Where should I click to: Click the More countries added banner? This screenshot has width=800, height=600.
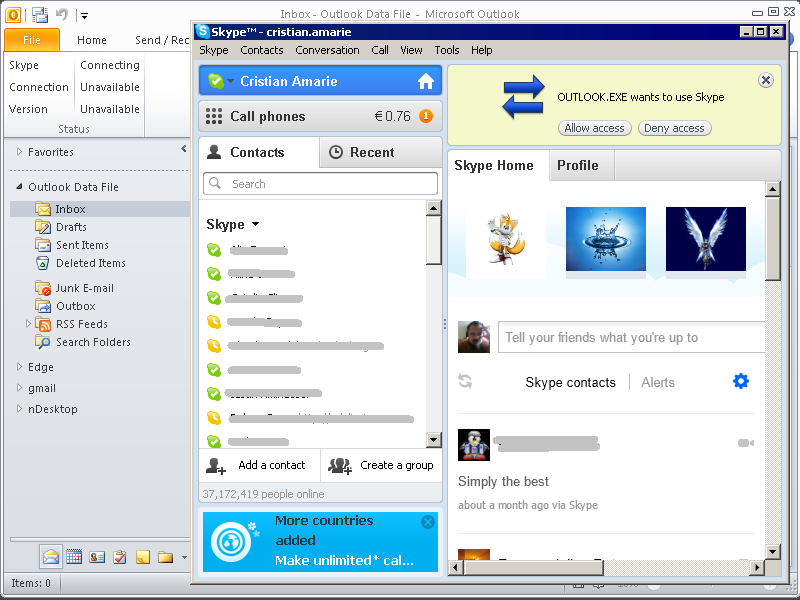click(x=320, y=541)
